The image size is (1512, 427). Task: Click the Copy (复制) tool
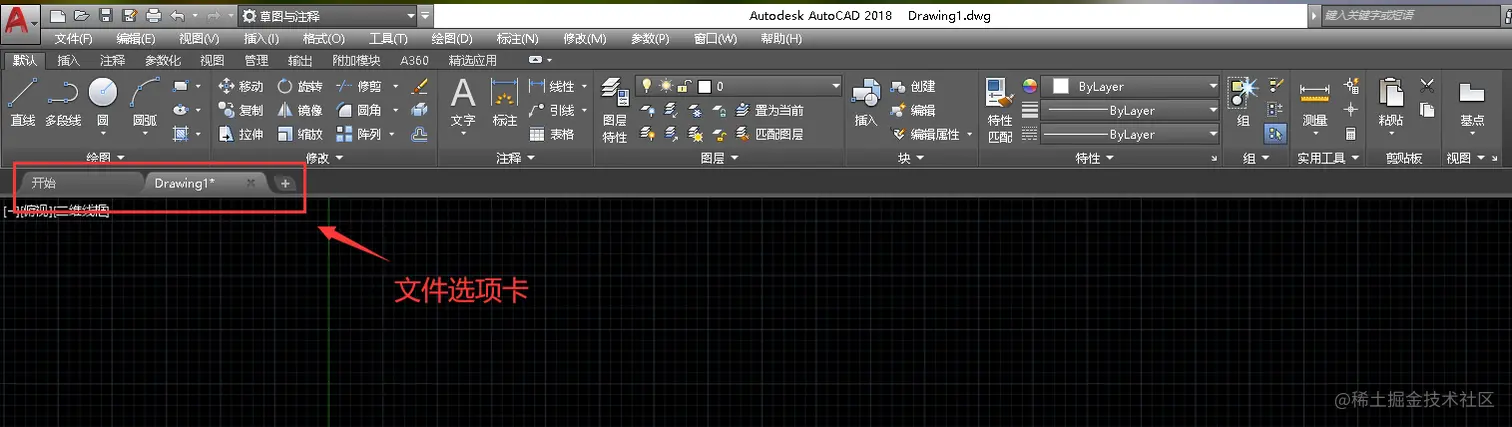tap(241, 111)
